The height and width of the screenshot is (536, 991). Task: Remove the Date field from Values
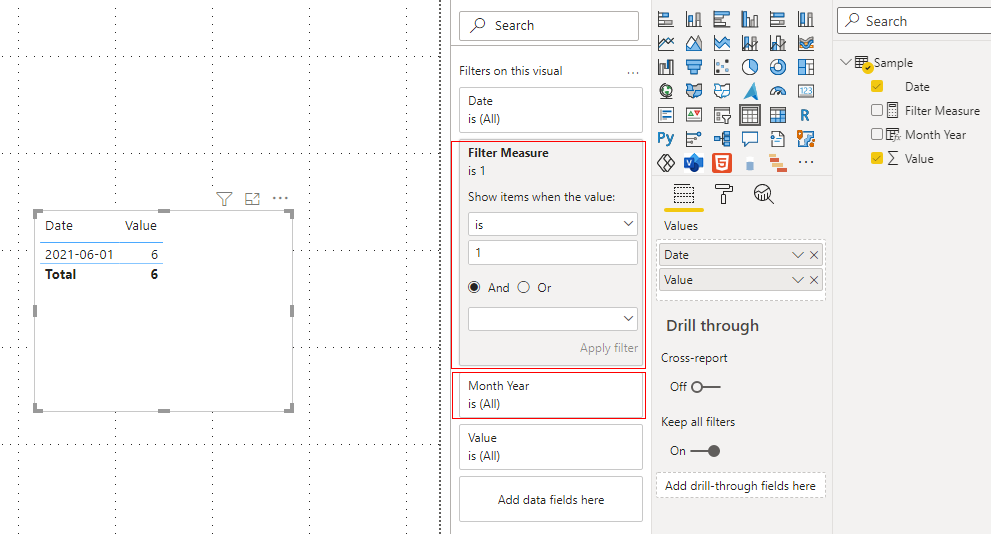click(x=814, y=255)
